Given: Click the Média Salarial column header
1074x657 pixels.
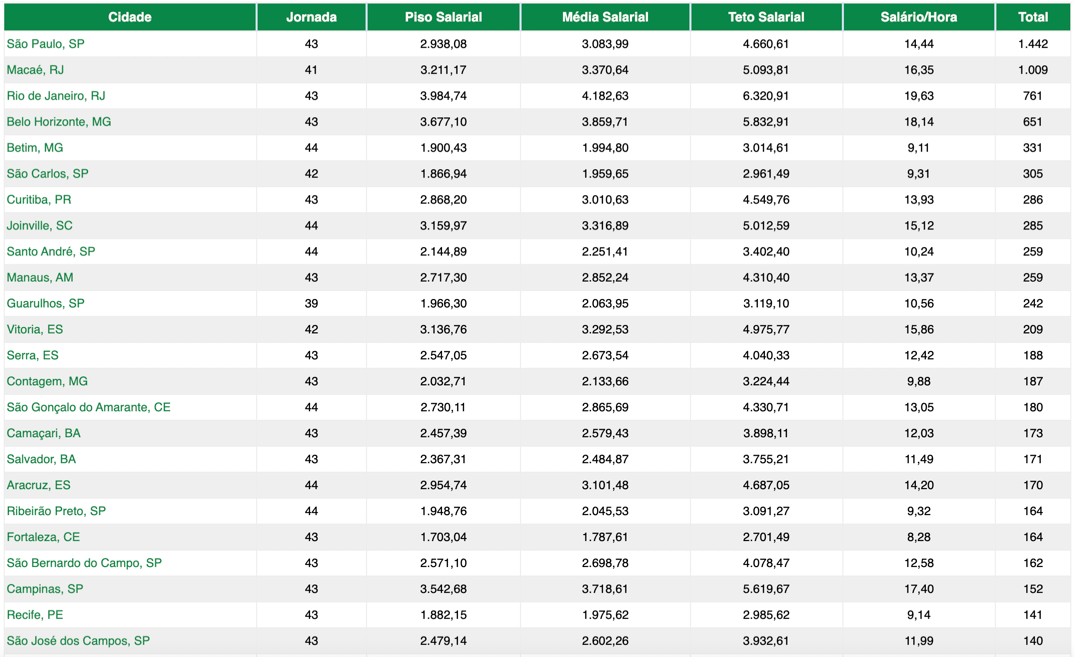Looking at the screenshot, I should (605, 17).
